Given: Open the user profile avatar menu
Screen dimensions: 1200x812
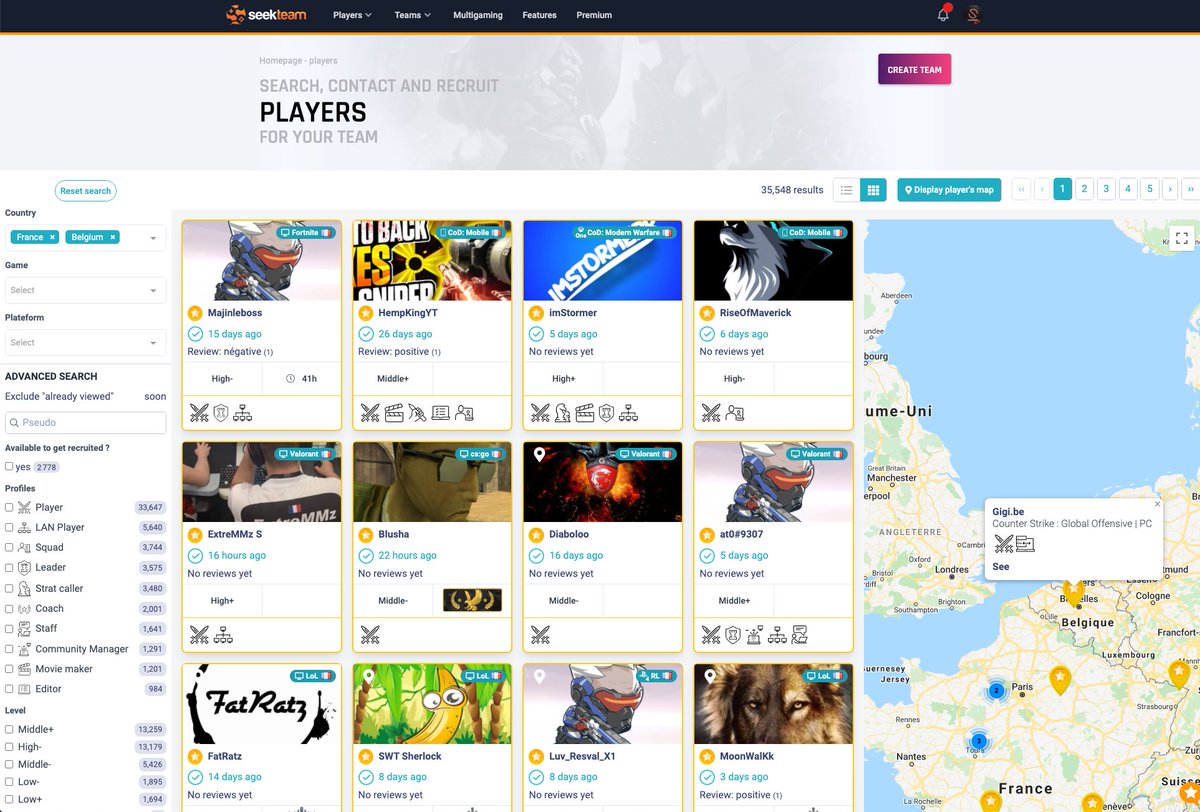Looking at the screenshot, I should pos(974,15).
